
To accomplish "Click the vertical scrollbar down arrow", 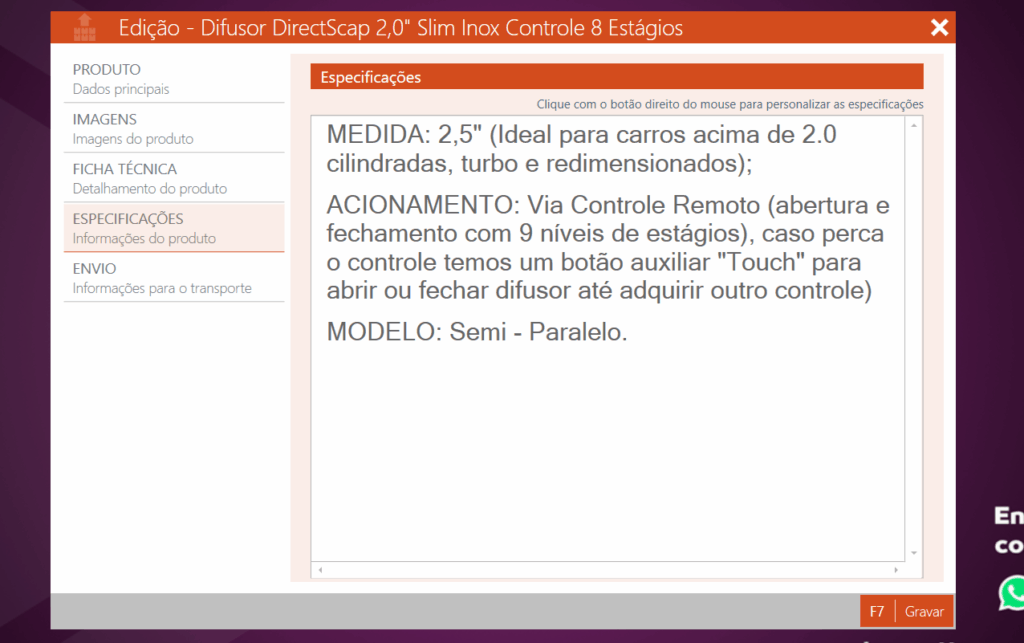I will tap(913, 552).
